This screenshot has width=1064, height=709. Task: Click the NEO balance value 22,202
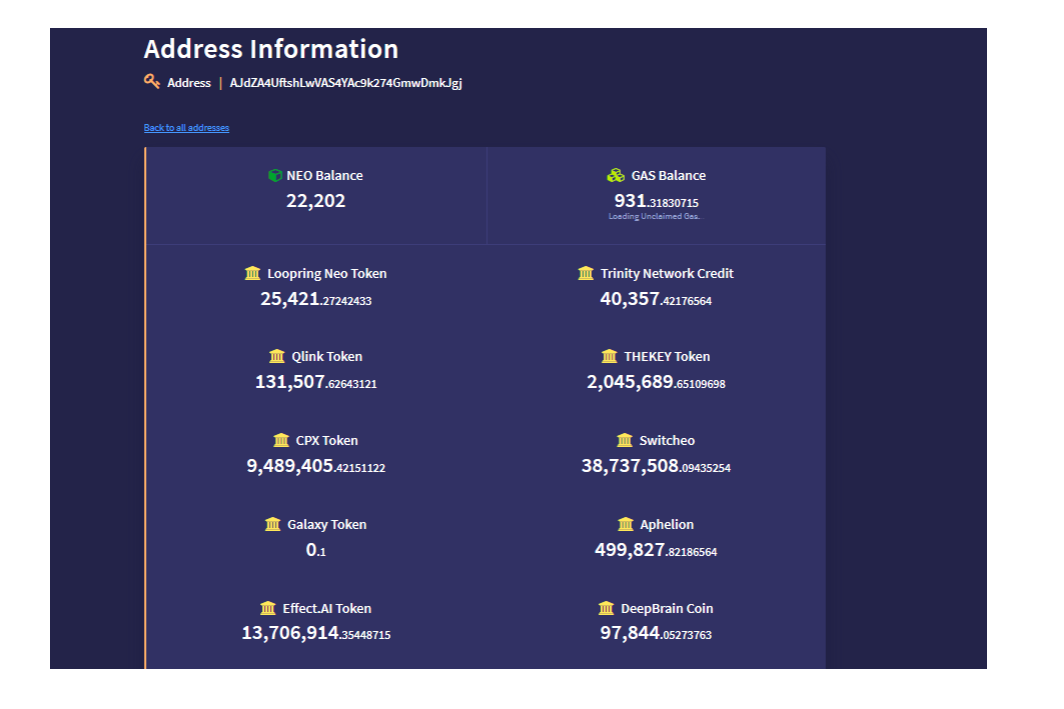[x=316, y=201]
